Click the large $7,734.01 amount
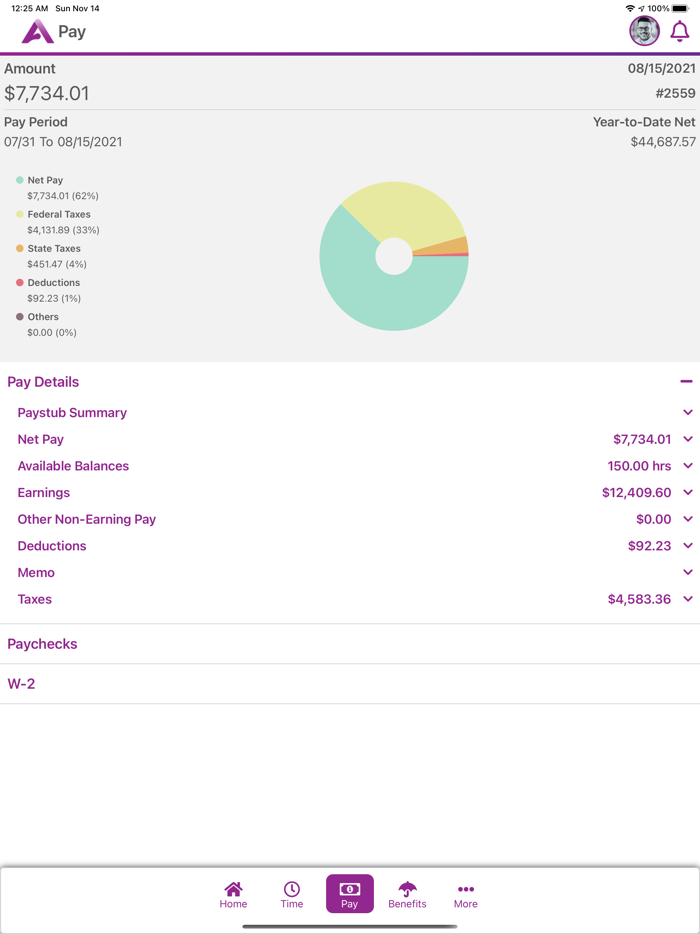Image resolution: width=700 pixels, height=934 pixels. pos(47,94)
